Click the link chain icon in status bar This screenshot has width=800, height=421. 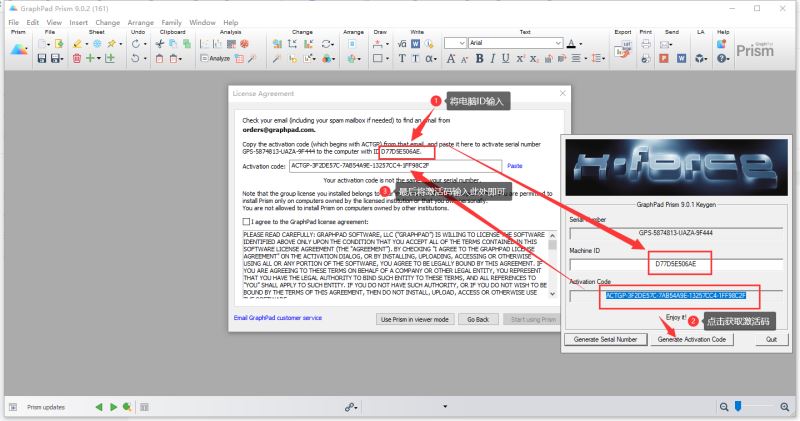click(x=349, y=407)
